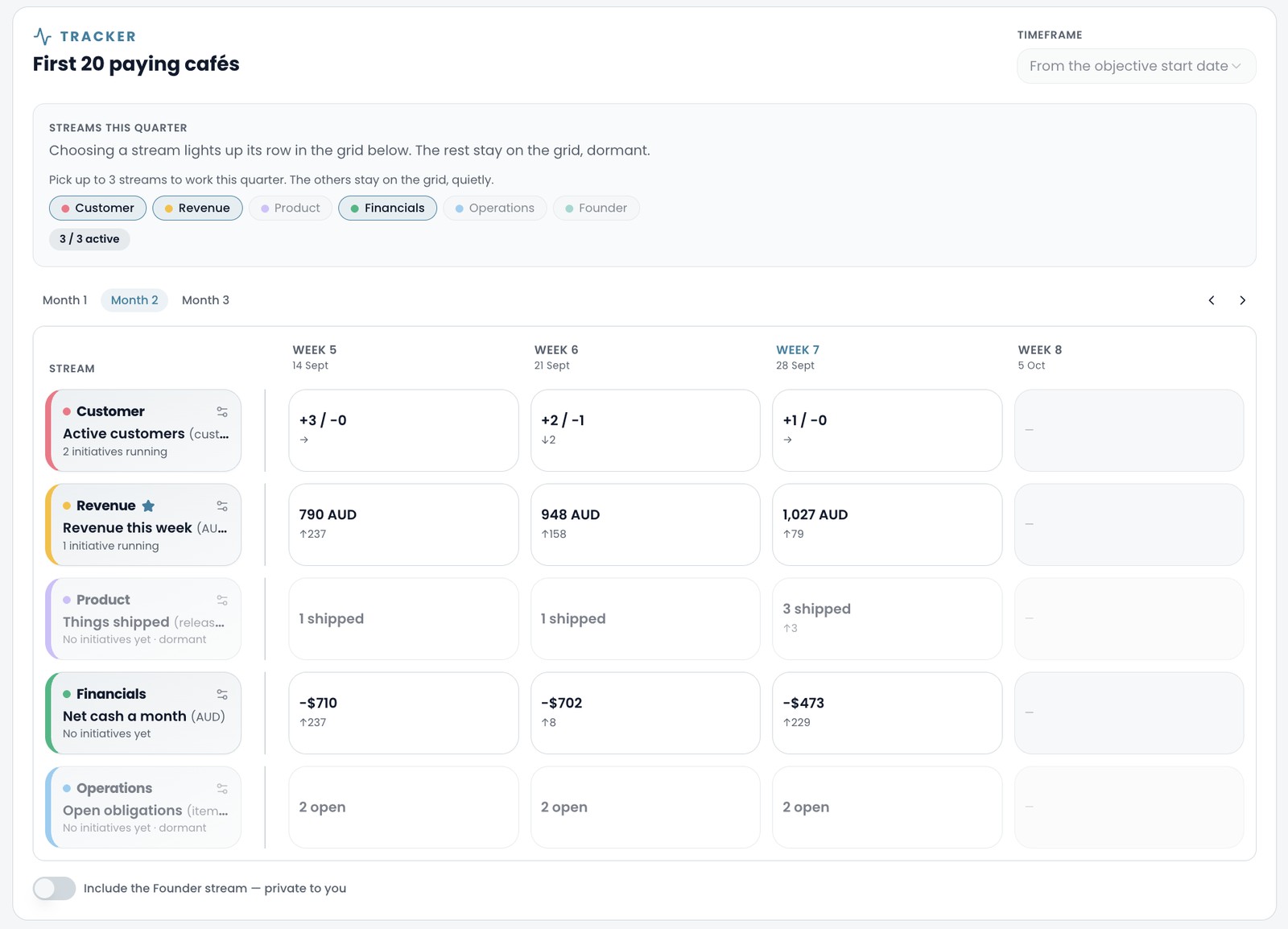
Task: Open settings icon on Product stream card
Action: click(x=222, y=600)
